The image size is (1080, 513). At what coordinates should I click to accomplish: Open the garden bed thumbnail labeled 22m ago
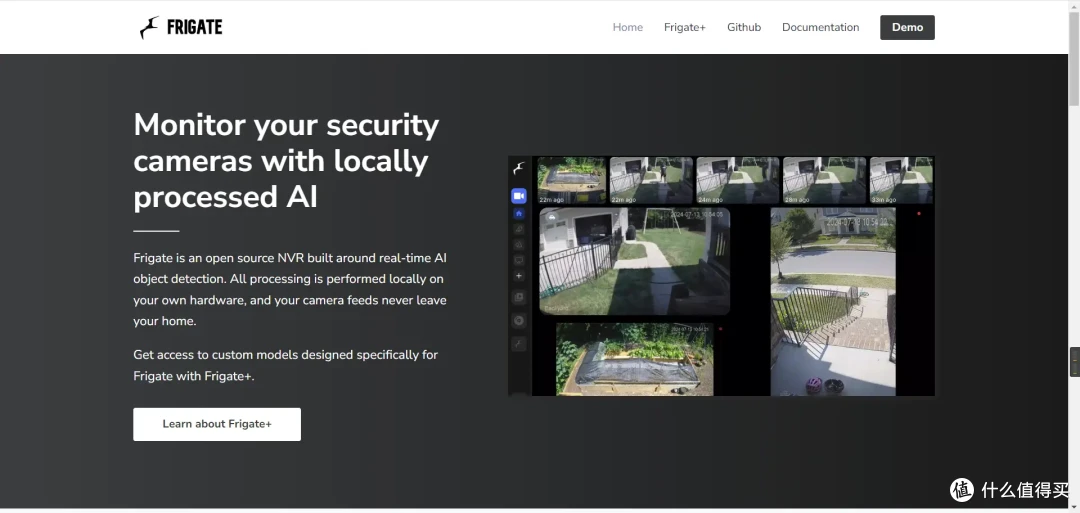572,180
